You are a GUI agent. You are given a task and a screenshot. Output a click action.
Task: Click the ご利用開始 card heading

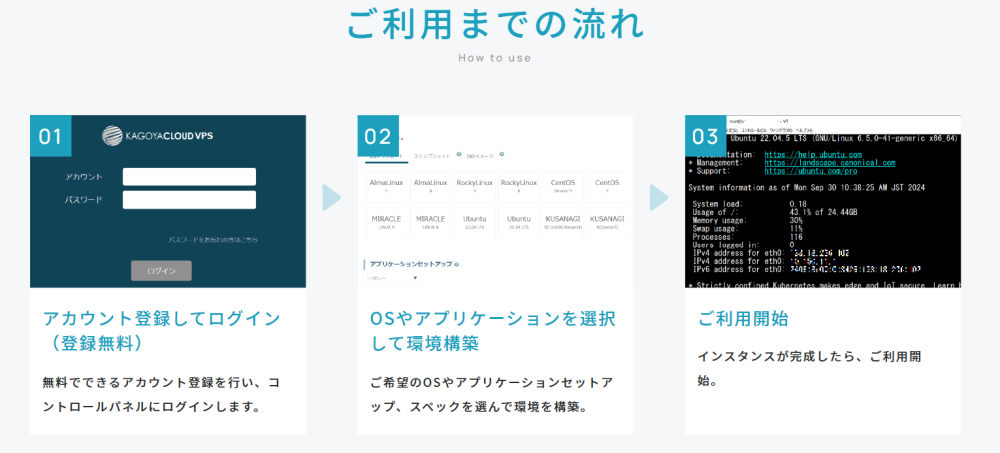[742, 319]
